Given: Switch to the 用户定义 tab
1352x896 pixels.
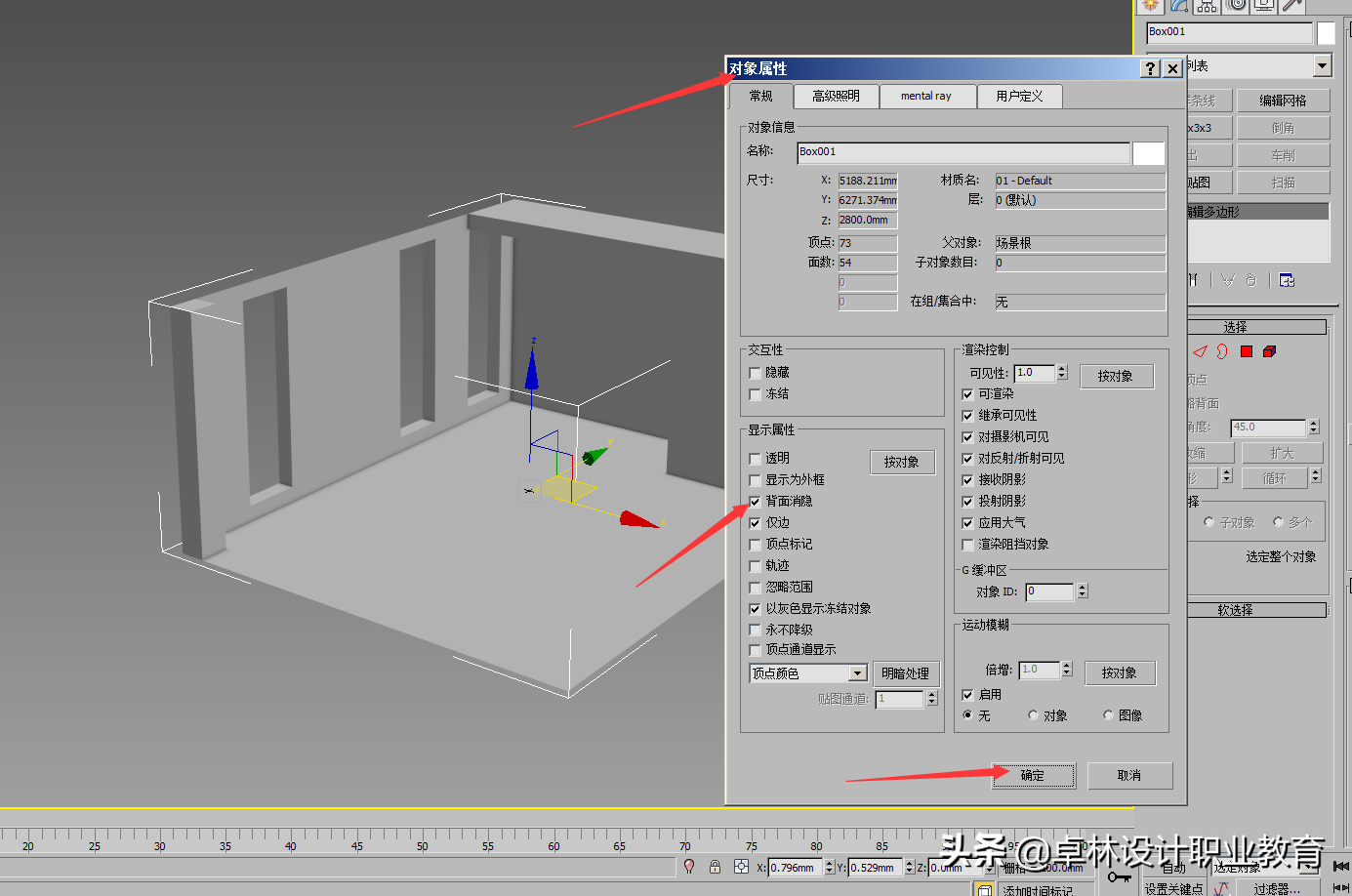Looking at the screenshot, I should (x=1019, y=96).
